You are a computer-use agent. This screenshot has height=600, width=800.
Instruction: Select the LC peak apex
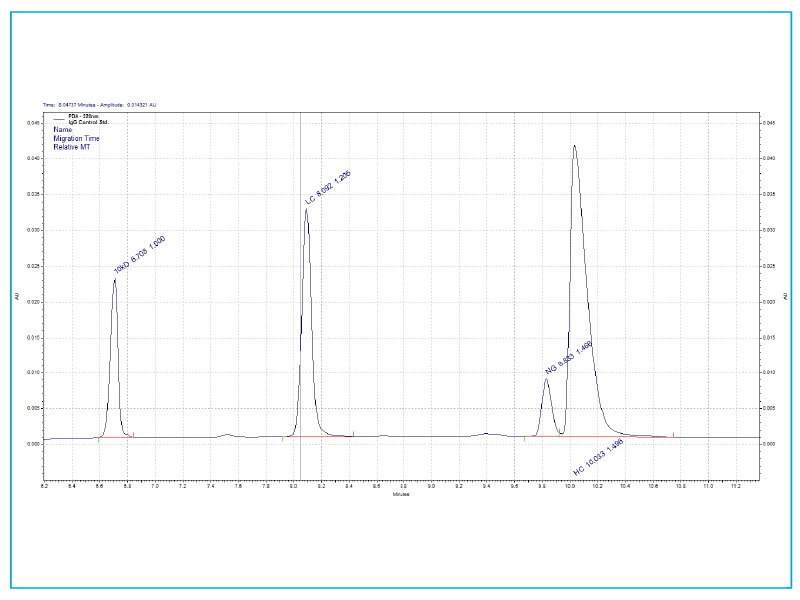point(306,209)
